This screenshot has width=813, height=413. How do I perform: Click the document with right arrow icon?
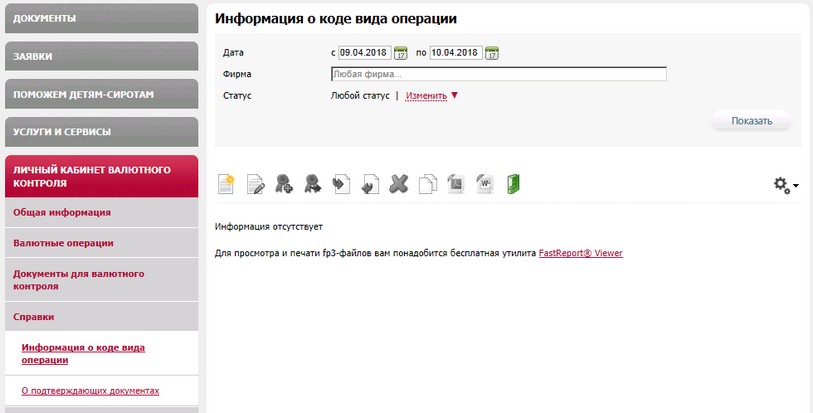coord(341,184)
